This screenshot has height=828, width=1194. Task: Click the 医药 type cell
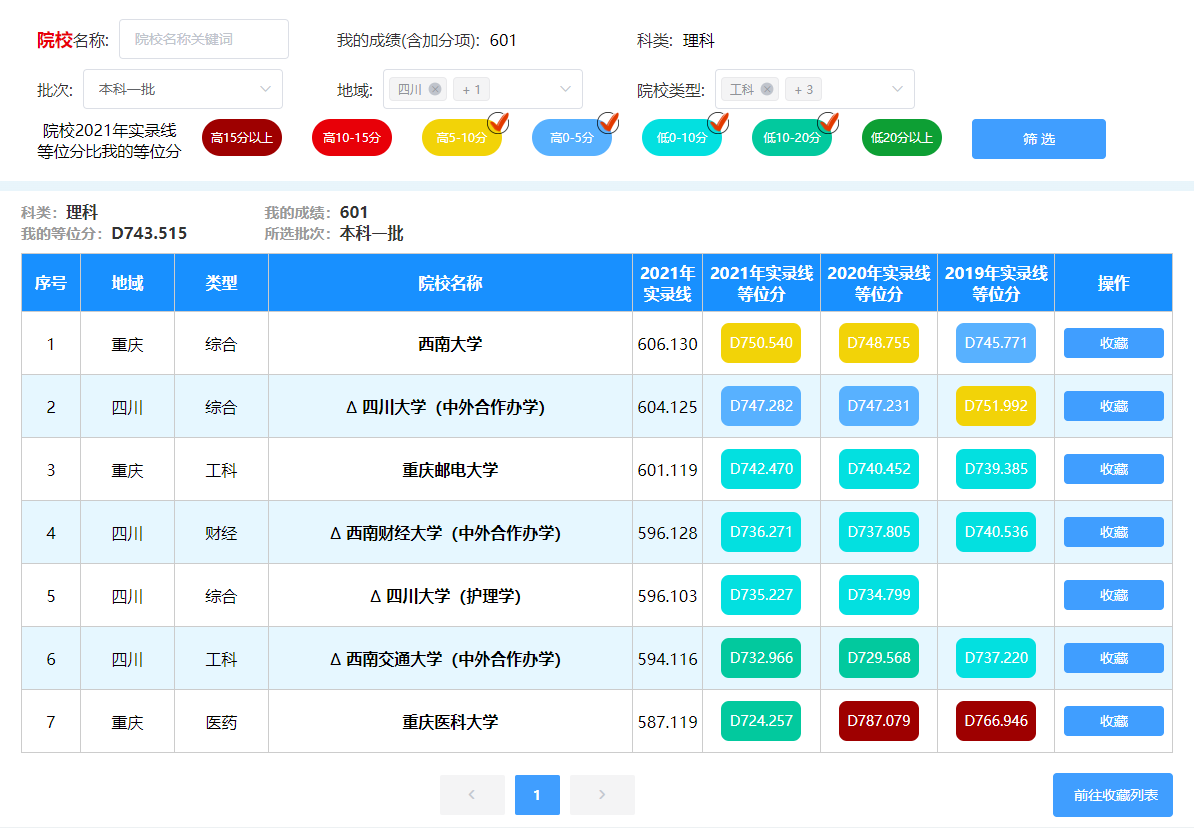pos(221,722)
